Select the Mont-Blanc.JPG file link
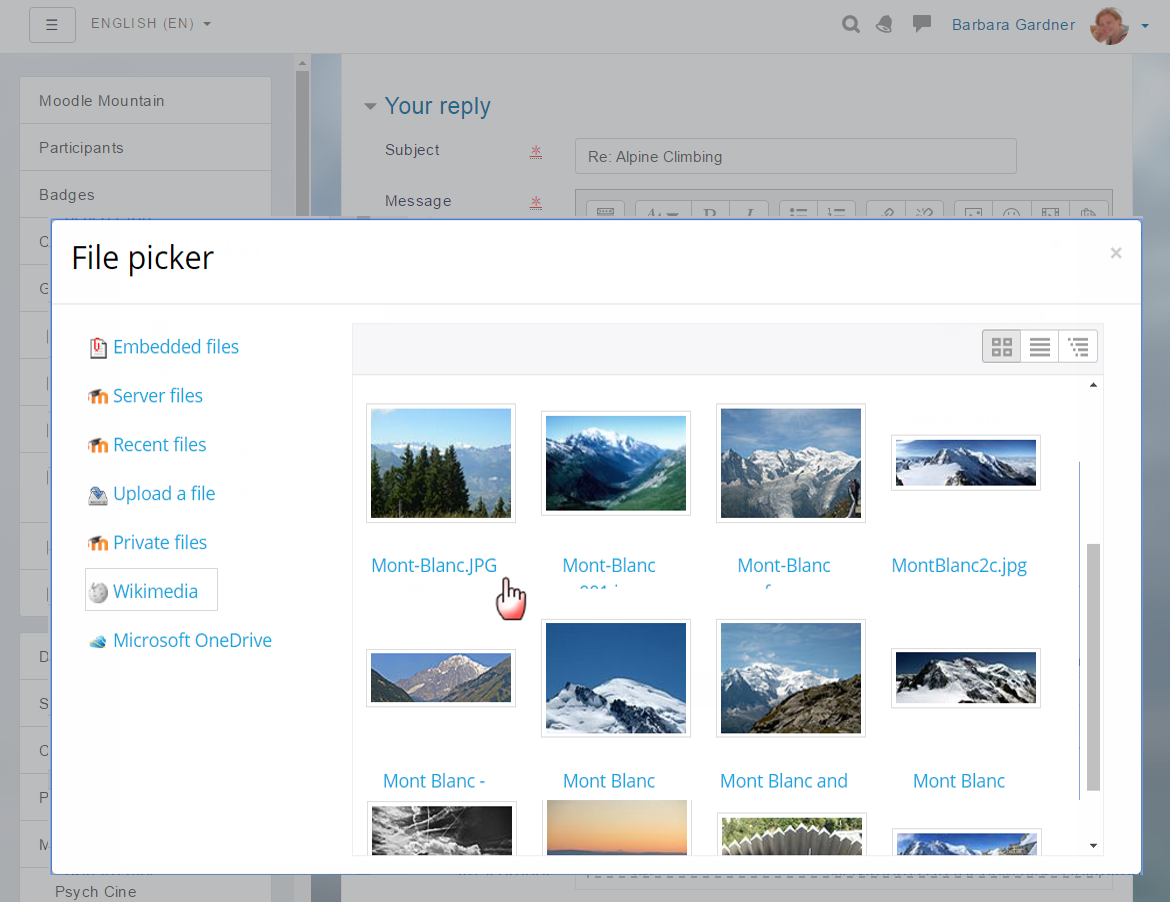 (434, 565)
